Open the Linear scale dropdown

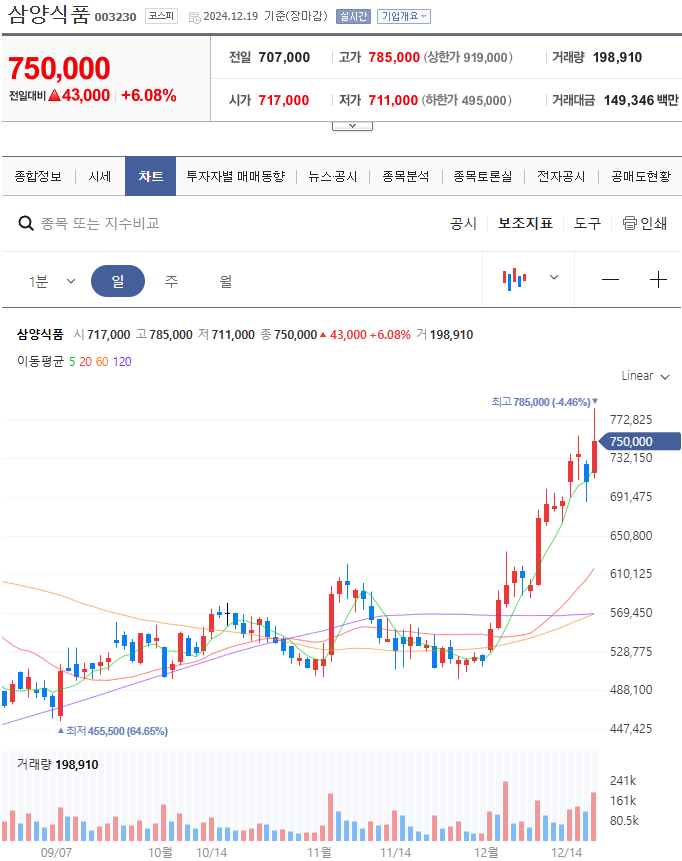tap(645, 376)
